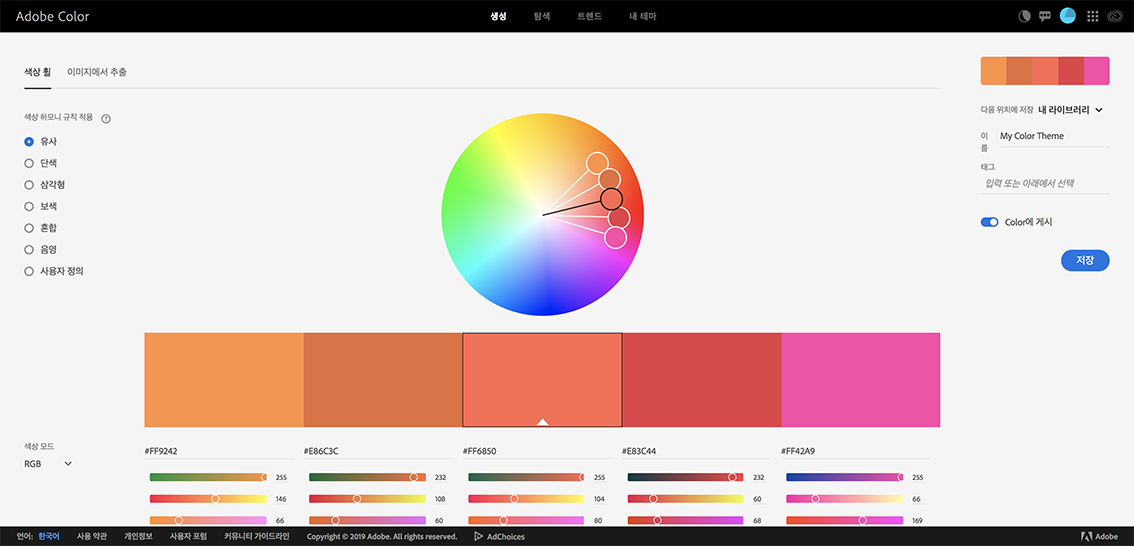1134x546 pixels.
Task: Open the 내 테마 tab
Action: [643, 16]
